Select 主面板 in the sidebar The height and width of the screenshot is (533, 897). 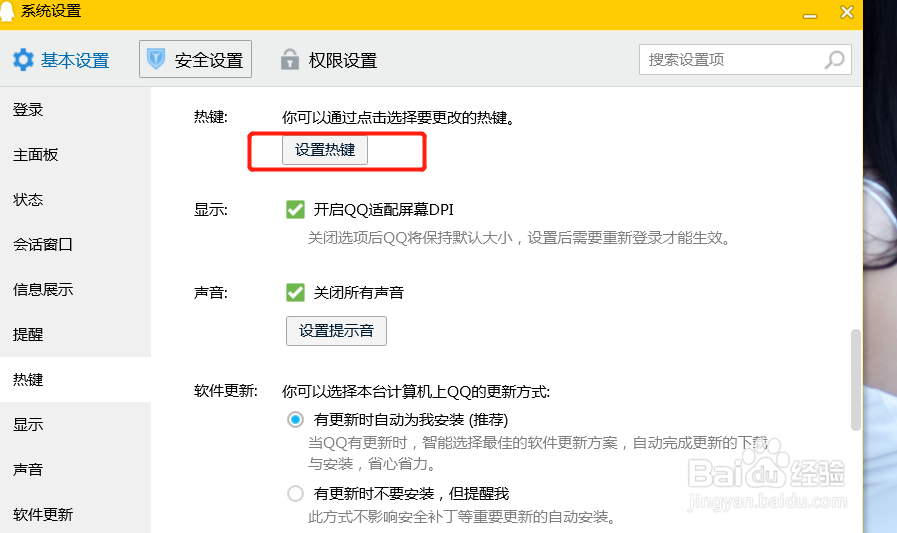pos(76,155)
